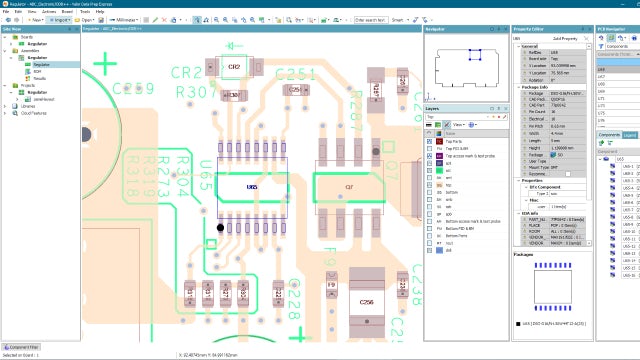Open the Tools menu
640x360 pixels.
85,11
